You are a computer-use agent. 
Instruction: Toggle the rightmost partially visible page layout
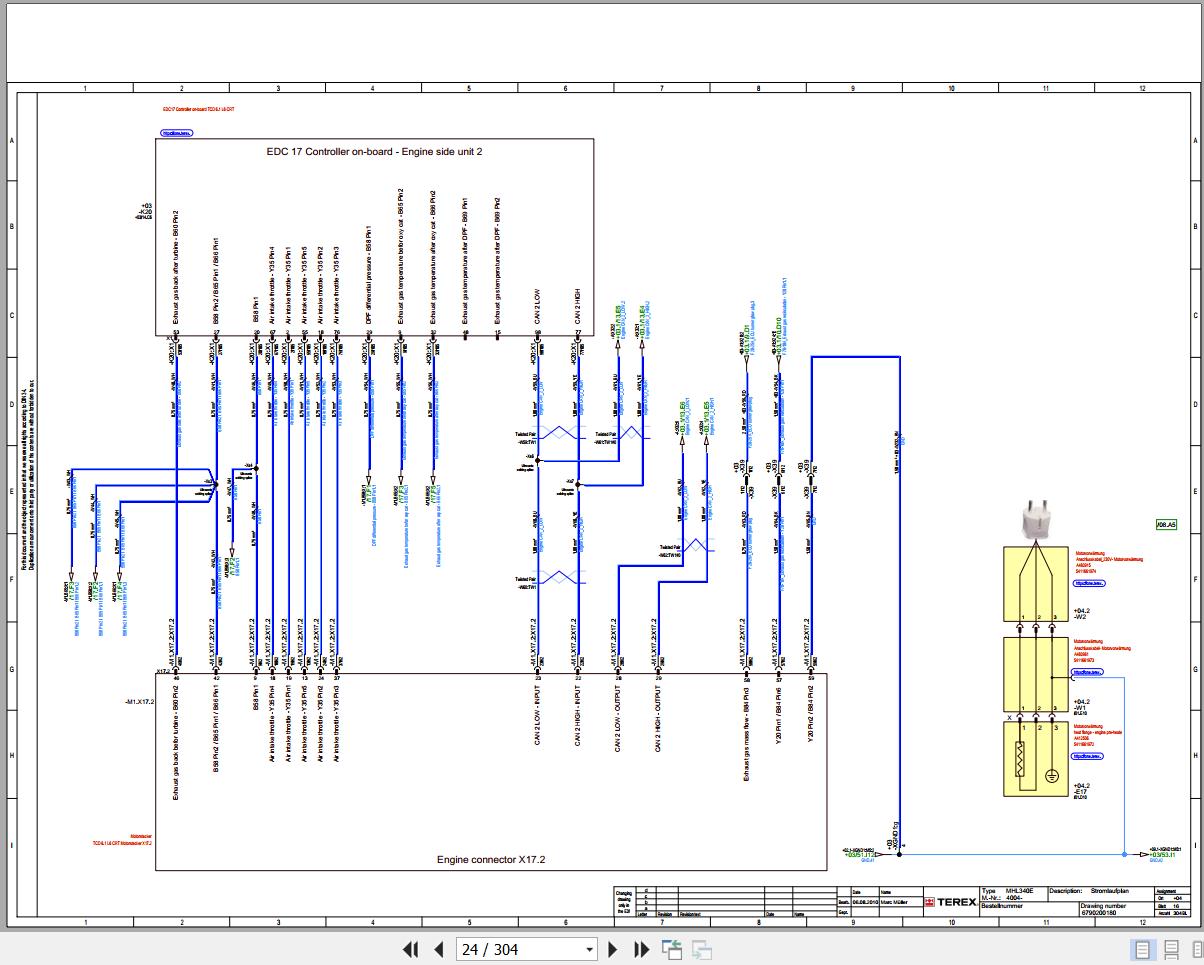[1197, 949]
